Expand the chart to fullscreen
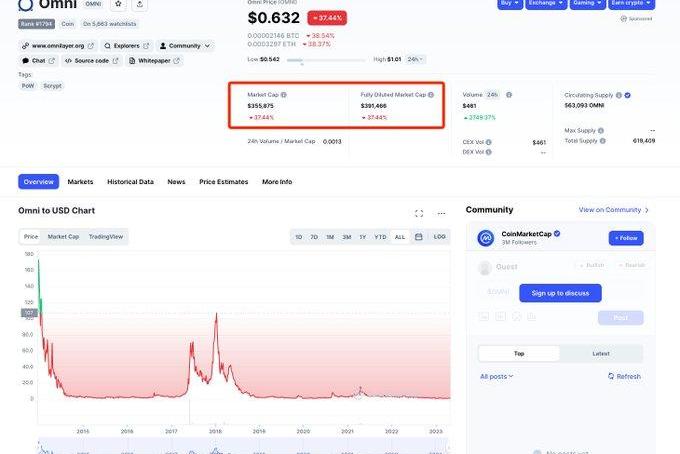 [x=419, y=213]
